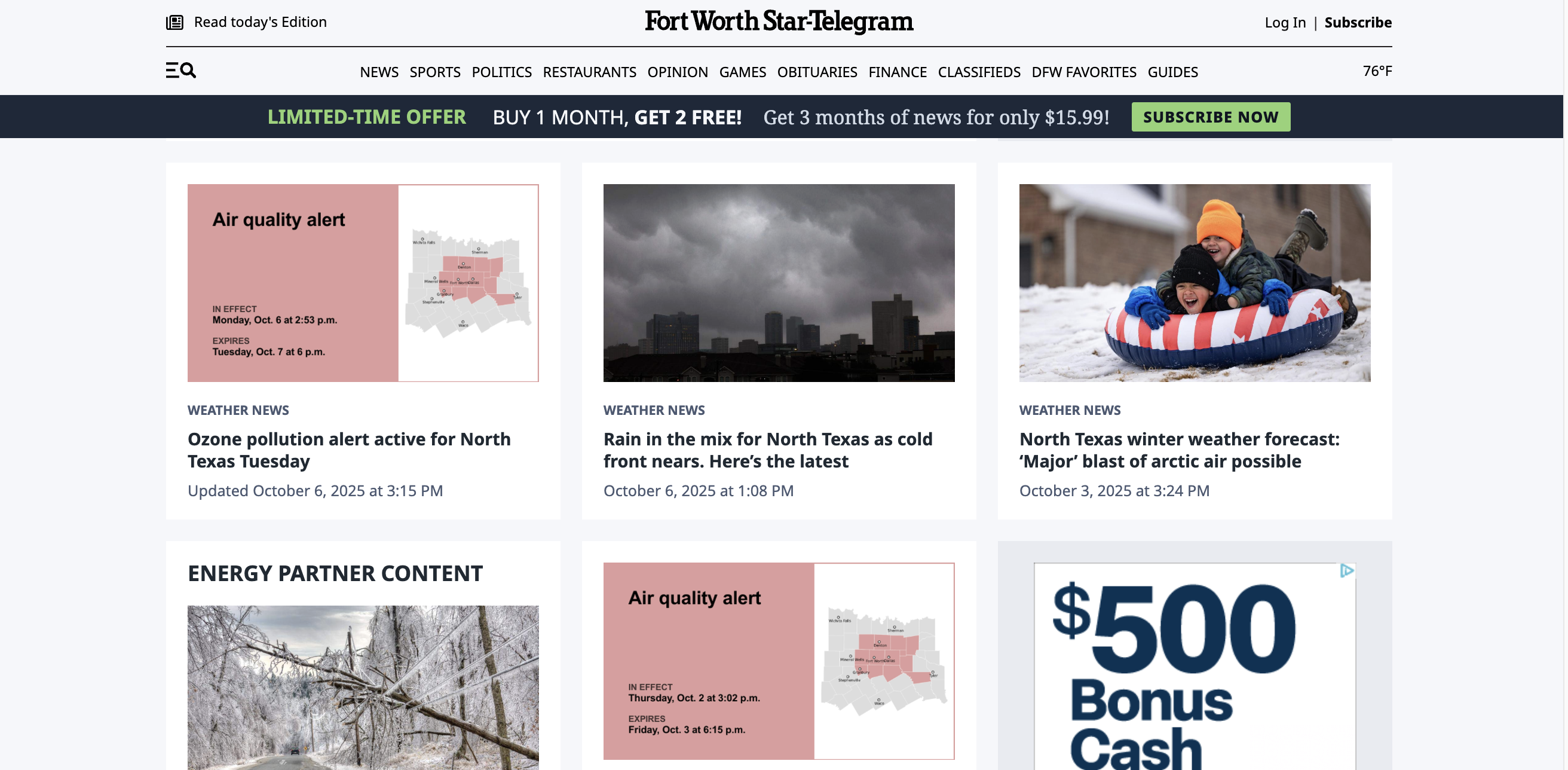
Task: Click the AdChoices icon on the ad
Action: tap(1346, 571)
